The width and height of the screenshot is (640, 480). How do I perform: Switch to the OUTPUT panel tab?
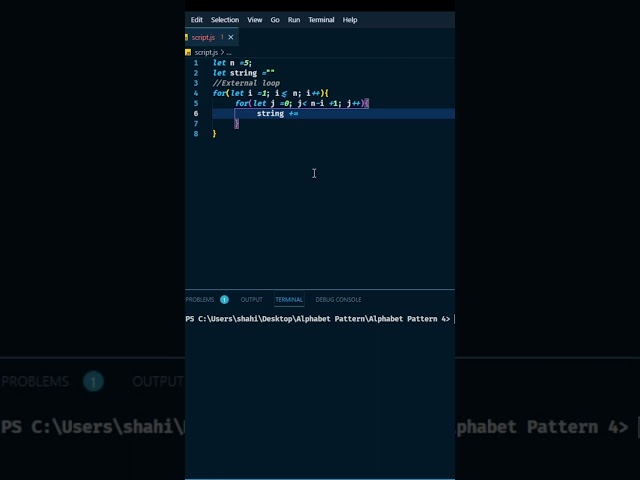point(251,300)
